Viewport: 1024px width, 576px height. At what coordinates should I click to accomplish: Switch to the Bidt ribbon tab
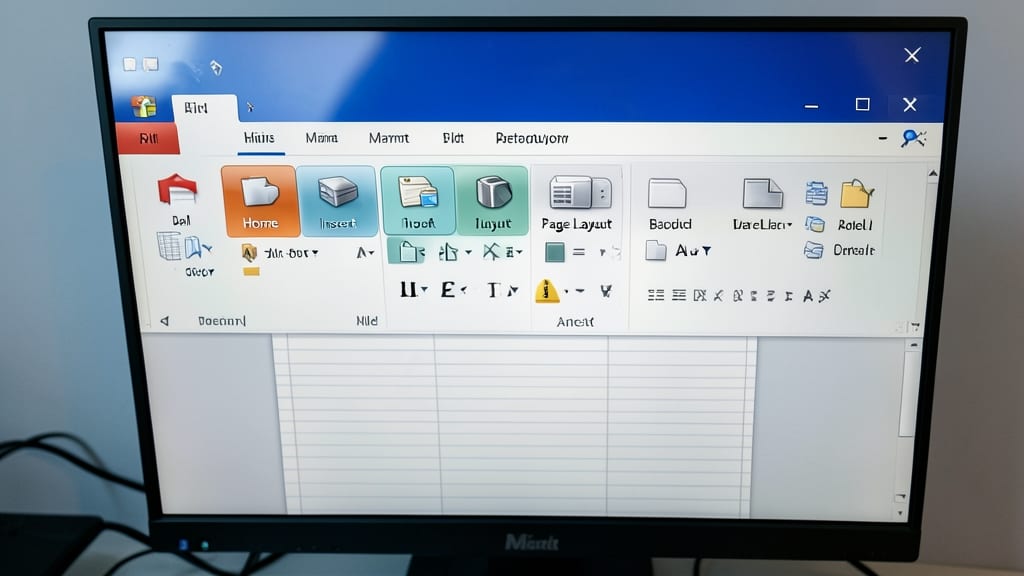coord(453,138)
